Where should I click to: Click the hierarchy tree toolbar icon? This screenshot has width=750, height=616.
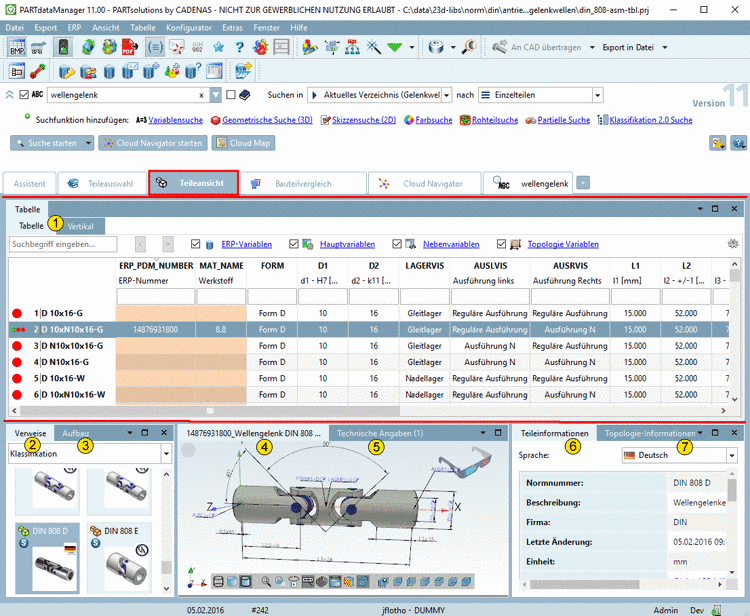point(352,47)
